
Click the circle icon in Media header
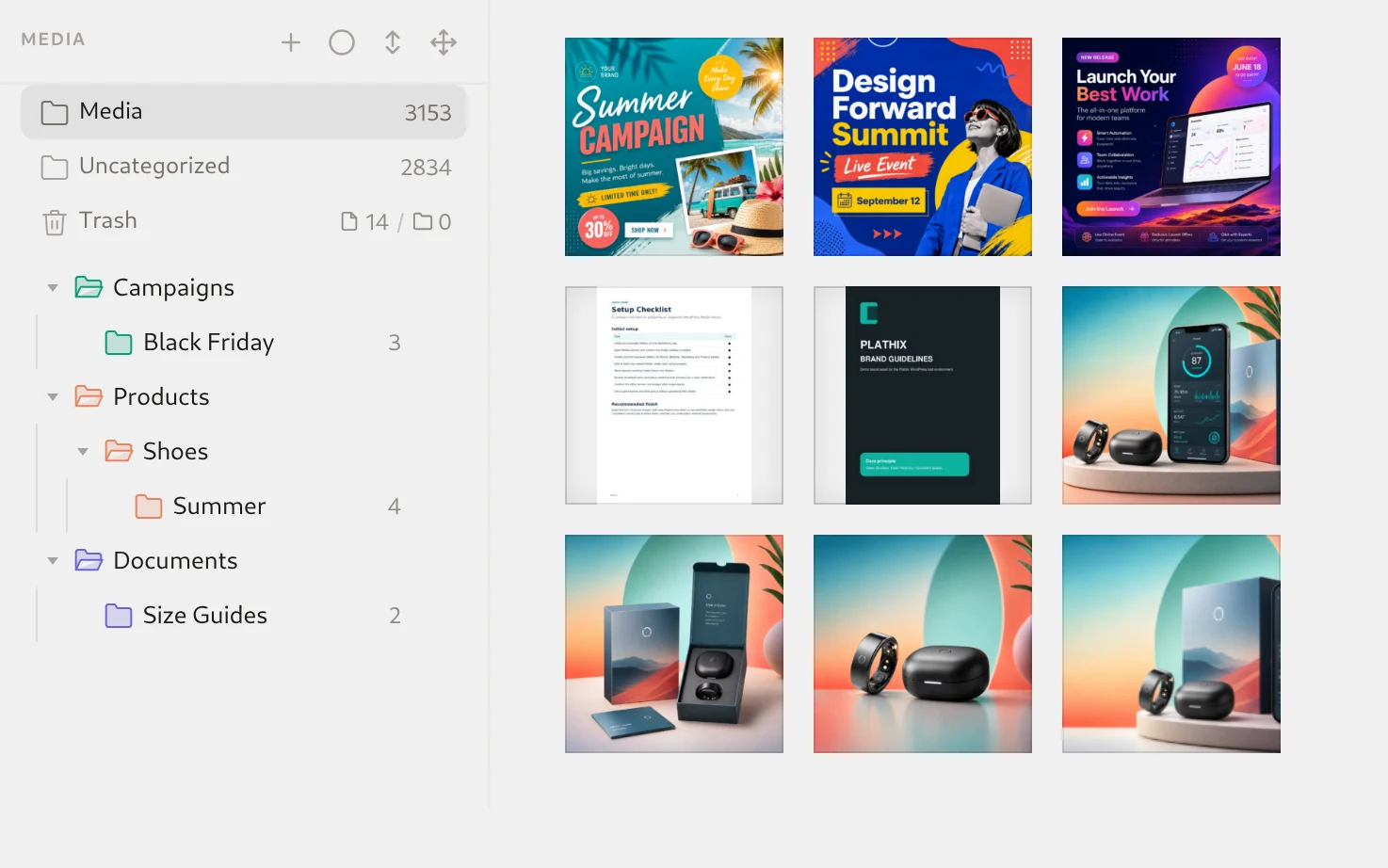pyautogui.click(x=342, y=42)
